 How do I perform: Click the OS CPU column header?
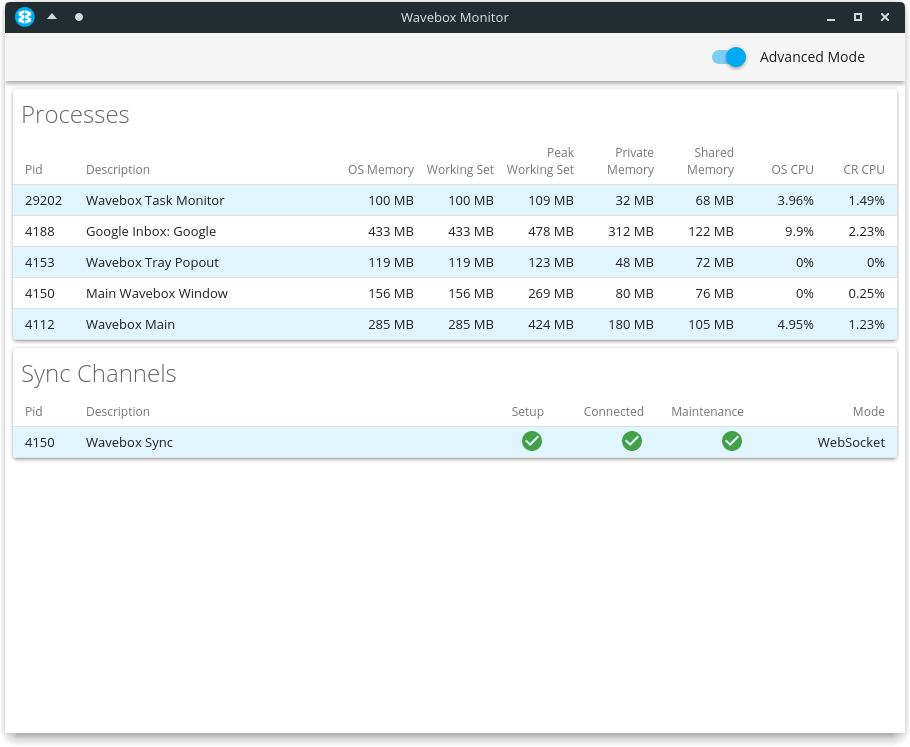792,169
